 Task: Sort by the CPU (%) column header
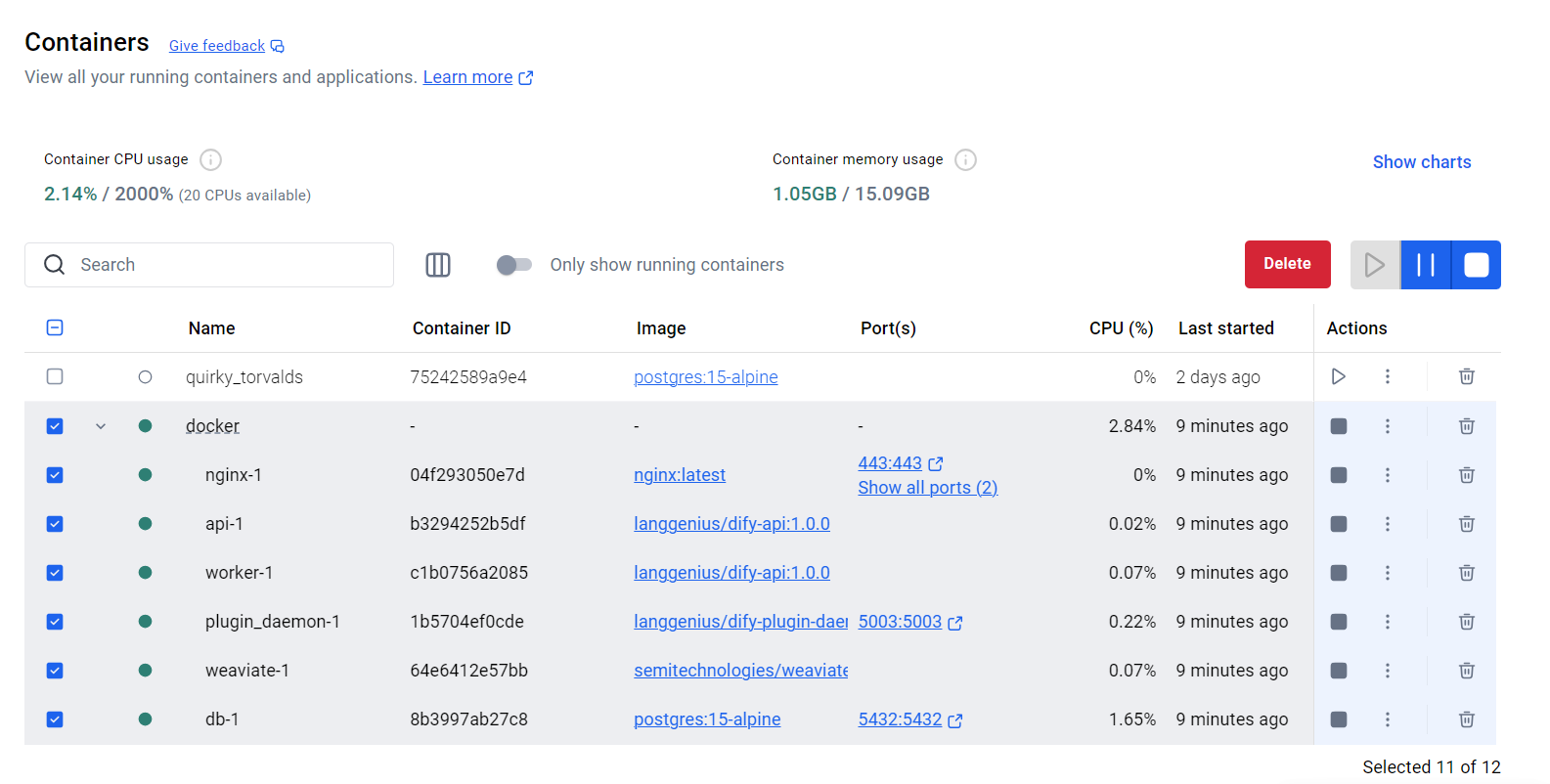(1122, 328)
